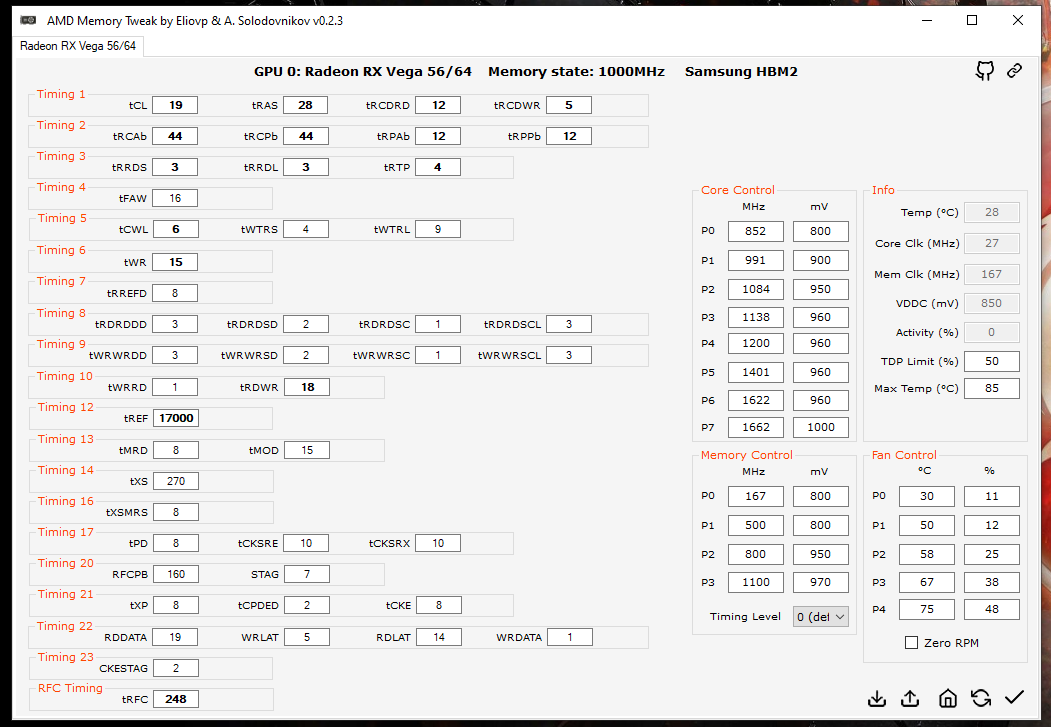Image resolution: width=1051 pixels, height=727 pixels.
Task: Click the tCPDED input box
Action: point(307,605)
